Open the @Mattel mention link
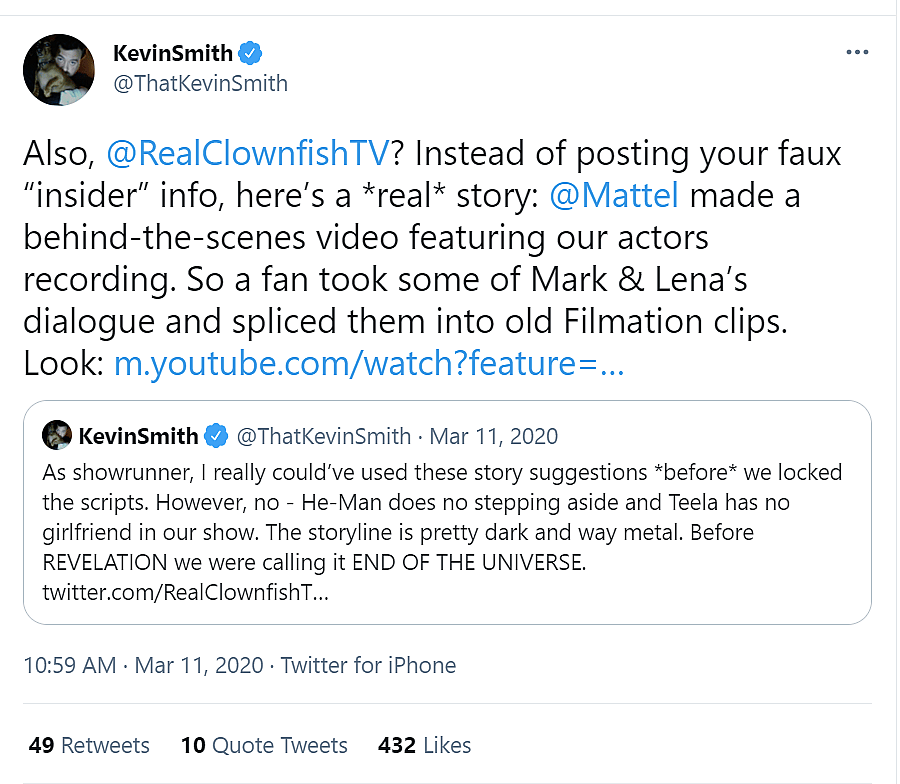This screenshot has height=784, width=900. tap(614, 196)
